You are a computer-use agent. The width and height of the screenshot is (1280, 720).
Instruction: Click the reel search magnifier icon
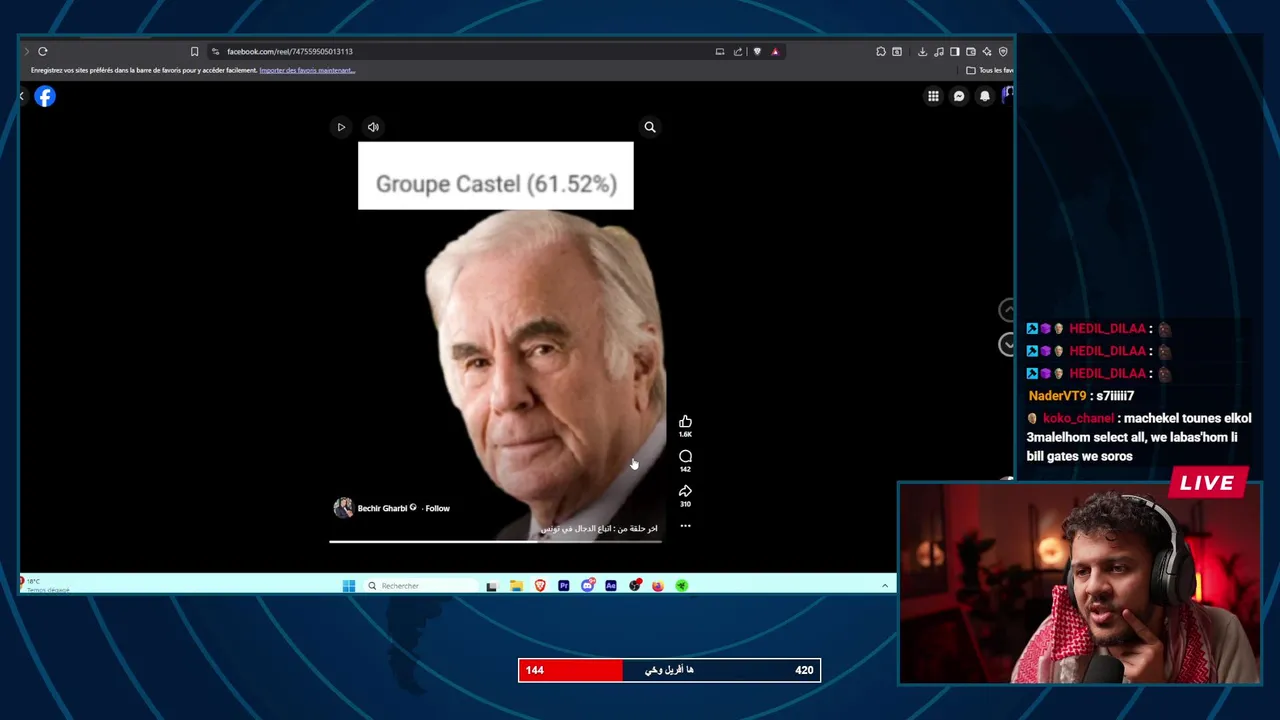(x=650, y=127)
